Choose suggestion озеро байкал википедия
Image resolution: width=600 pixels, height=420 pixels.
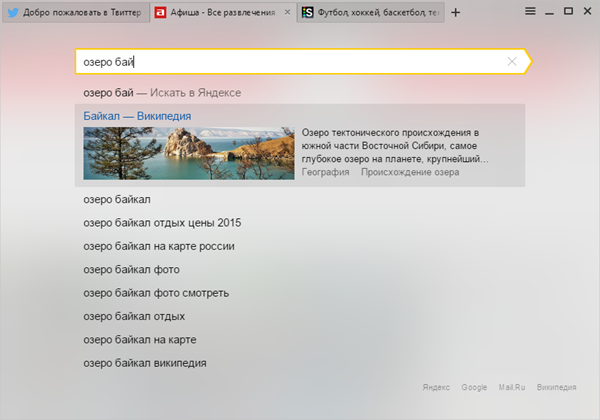(145, 363)
